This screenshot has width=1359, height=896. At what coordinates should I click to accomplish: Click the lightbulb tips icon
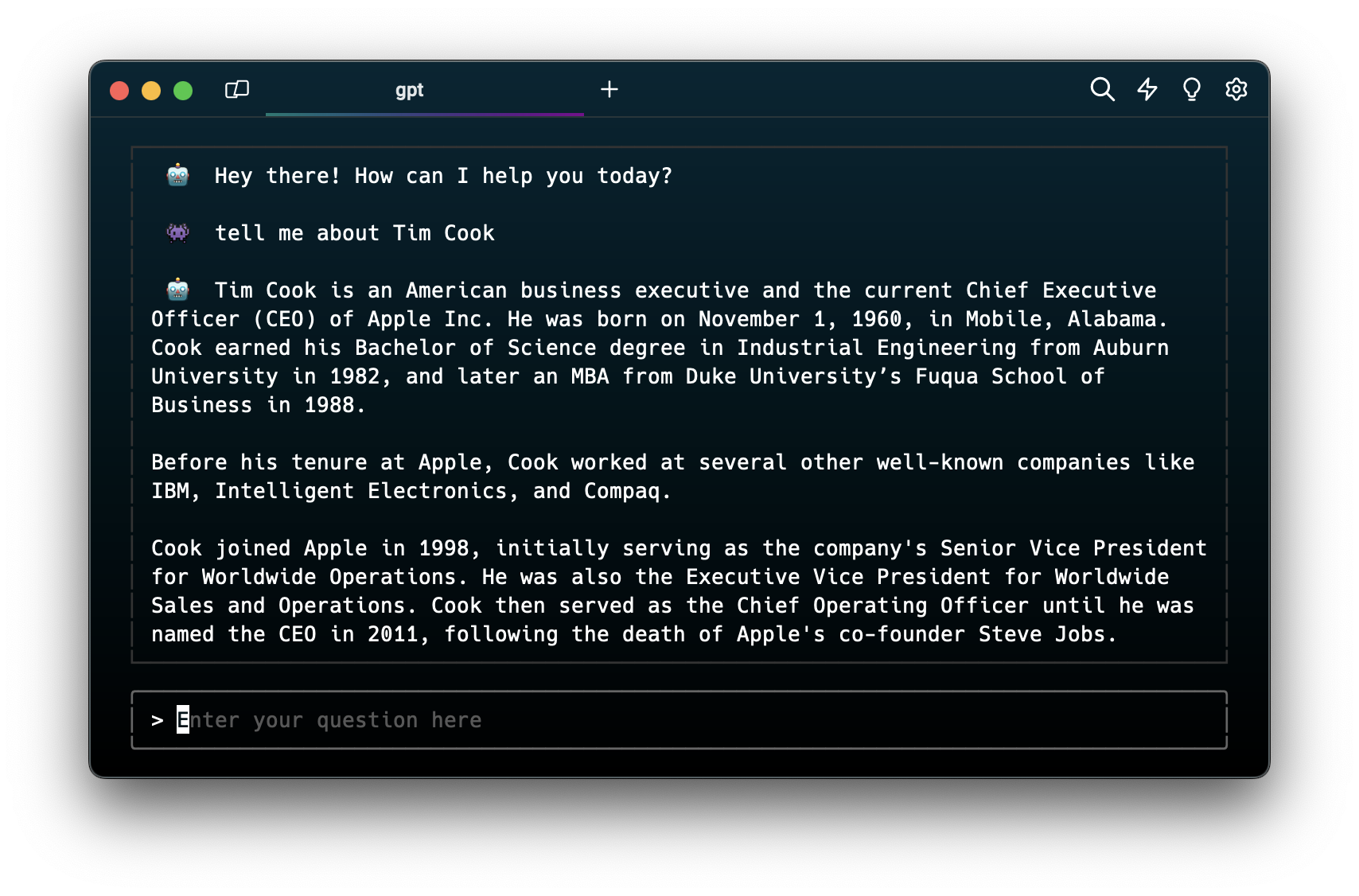click(x=1191, y=89)
